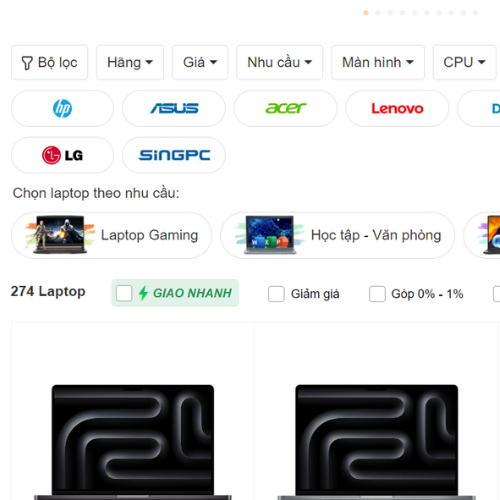
Task: Expand the Màn hình dropdown
Action: [378, 62]
